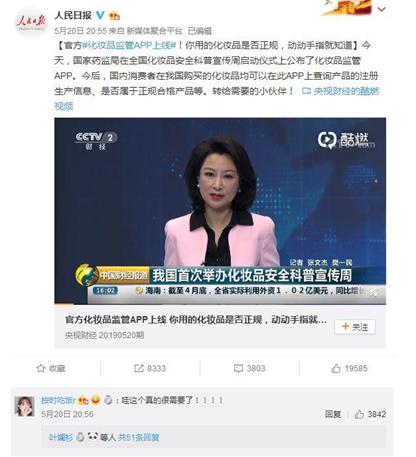Expand the post options chevron at top right

click(x=381, y=9)
